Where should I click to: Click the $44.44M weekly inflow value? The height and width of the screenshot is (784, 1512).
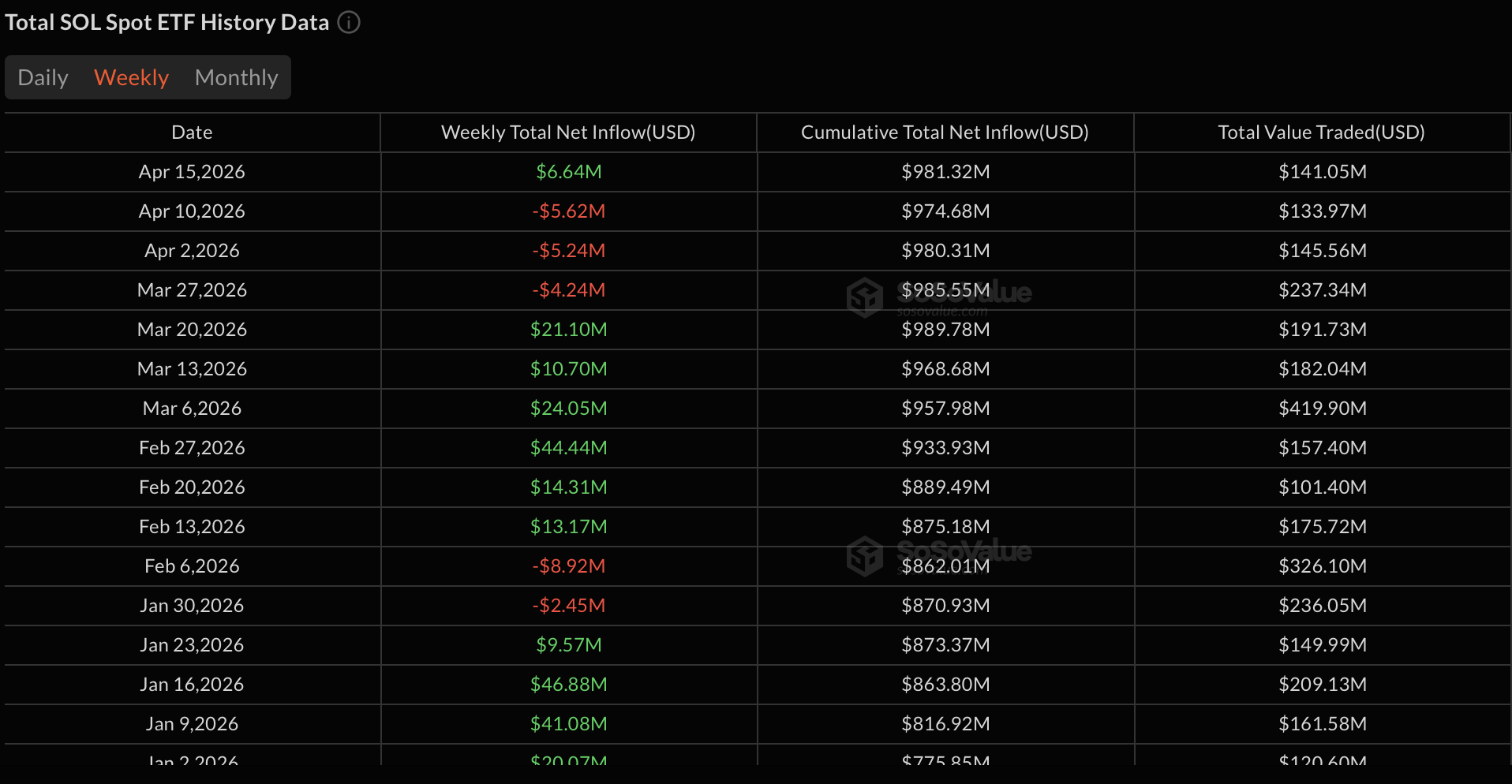pos(568,448)
